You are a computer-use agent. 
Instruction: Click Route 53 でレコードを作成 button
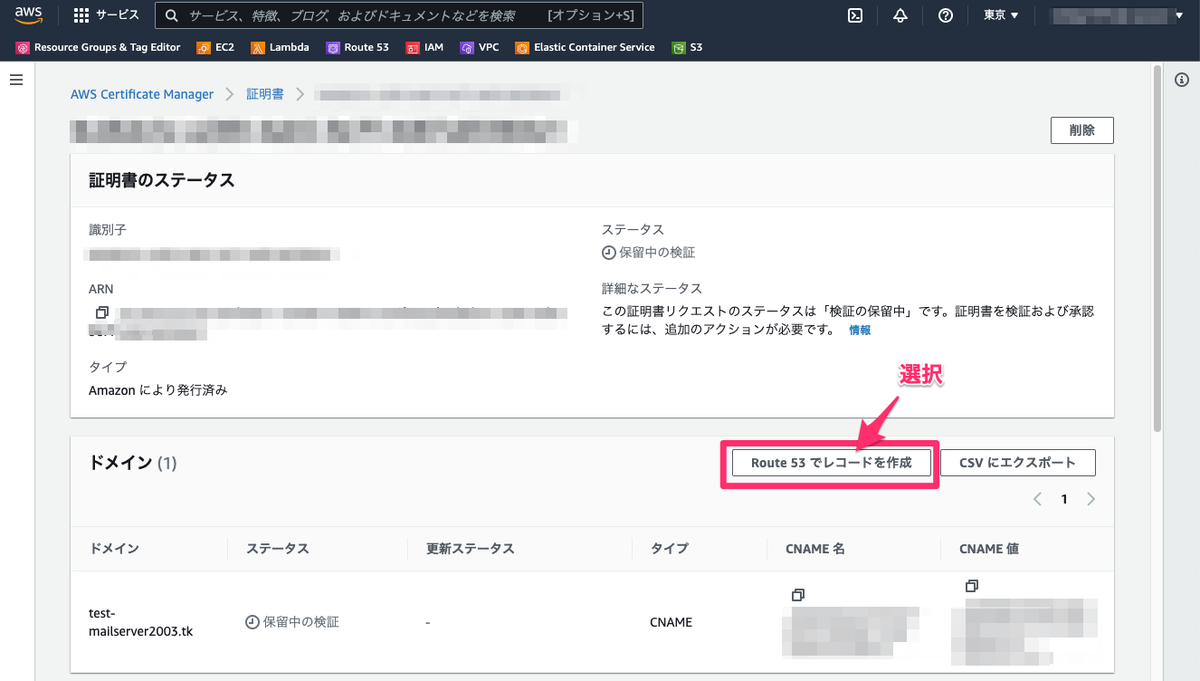831,463
